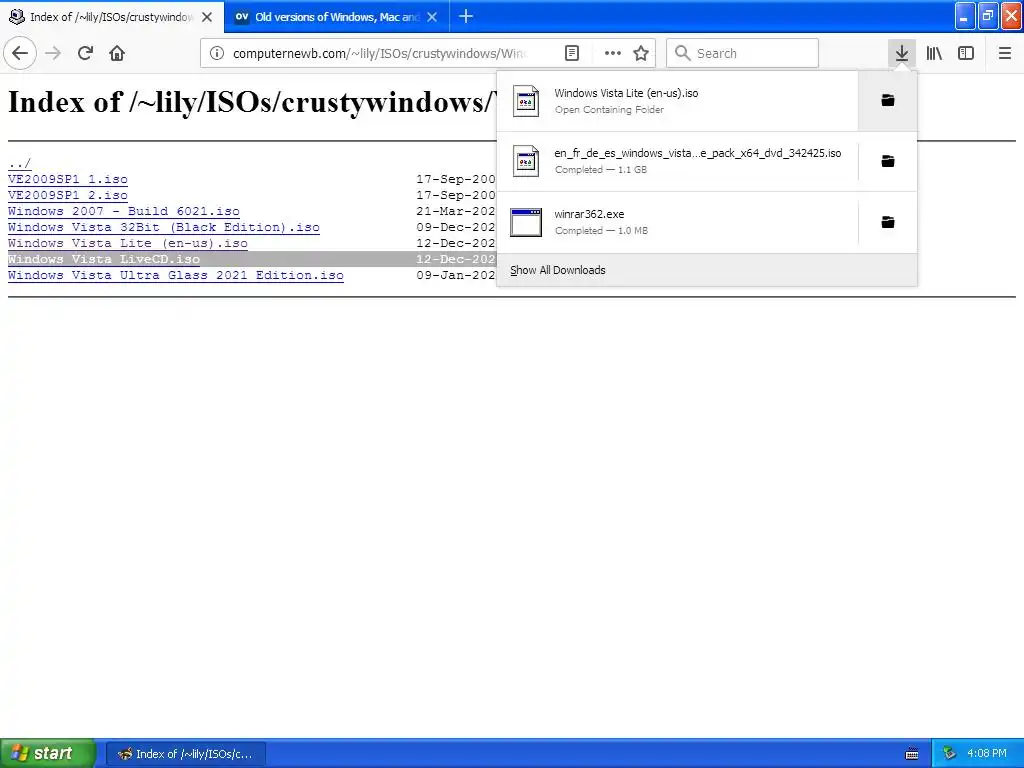Click into the Search box
1024x768 pixels.
tap(743, 53)
